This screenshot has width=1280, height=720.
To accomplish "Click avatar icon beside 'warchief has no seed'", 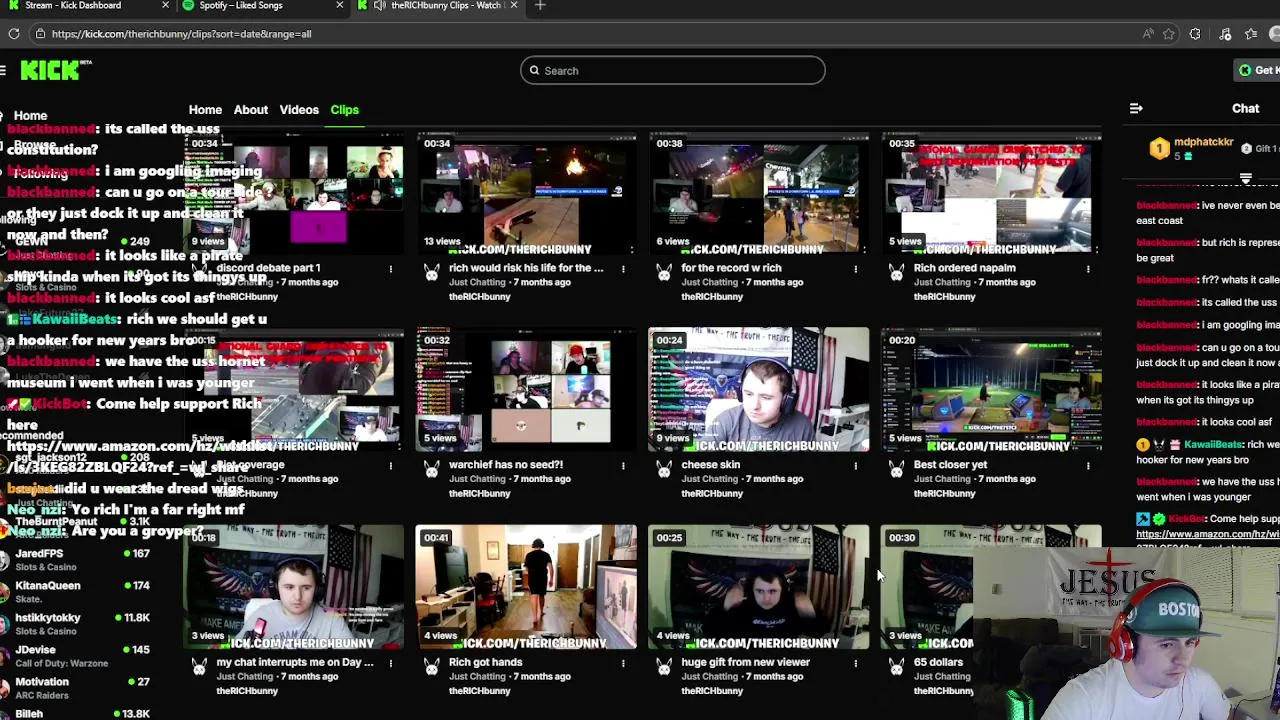I will pos(431,469).
